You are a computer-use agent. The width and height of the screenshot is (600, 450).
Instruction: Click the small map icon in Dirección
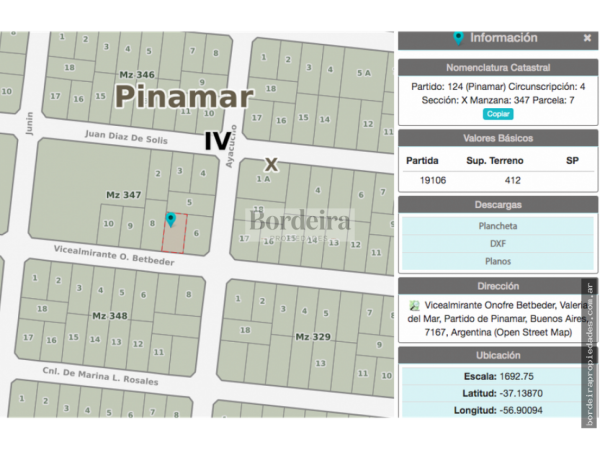point(413,305)
